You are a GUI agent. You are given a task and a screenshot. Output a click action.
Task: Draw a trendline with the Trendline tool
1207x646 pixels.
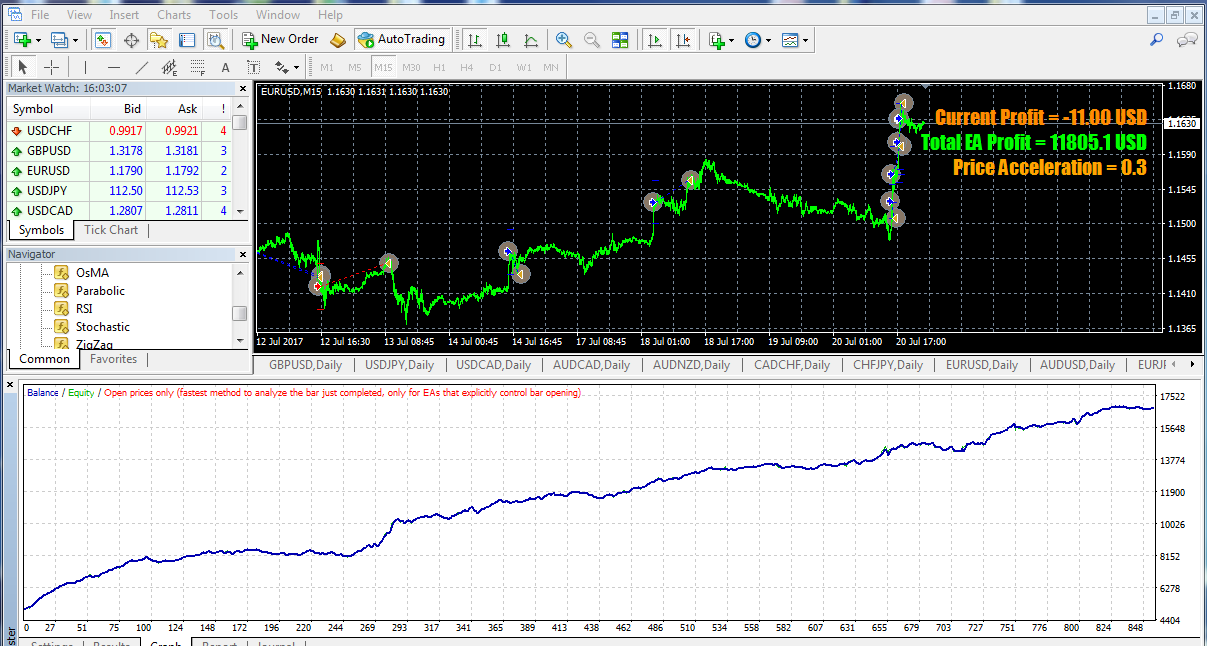142,68
